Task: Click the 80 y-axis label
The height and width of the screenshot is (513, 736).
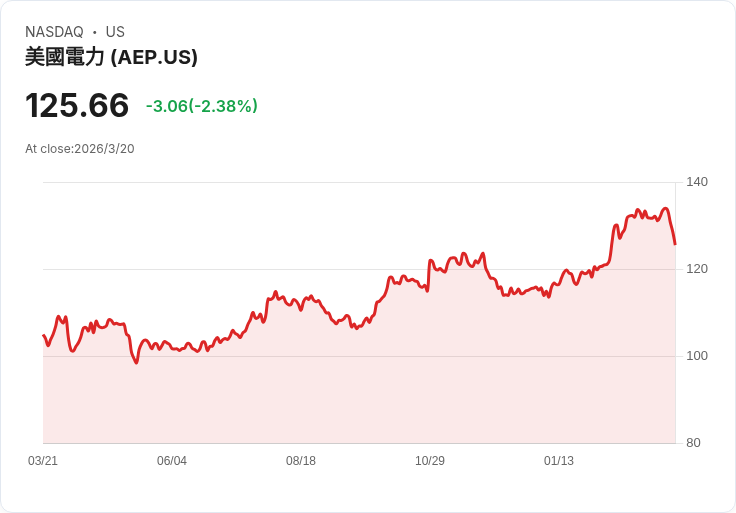Action: coord(694,443)
